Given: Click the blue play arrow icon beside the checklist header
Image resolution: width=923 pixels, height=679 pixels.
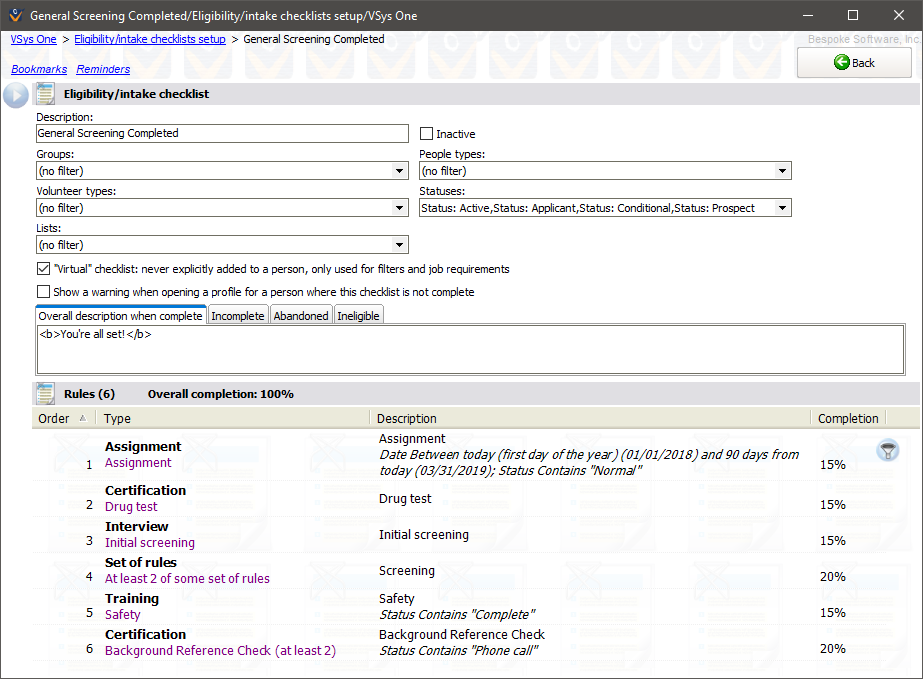Looking at the screenshot, I should click(15, 95).
